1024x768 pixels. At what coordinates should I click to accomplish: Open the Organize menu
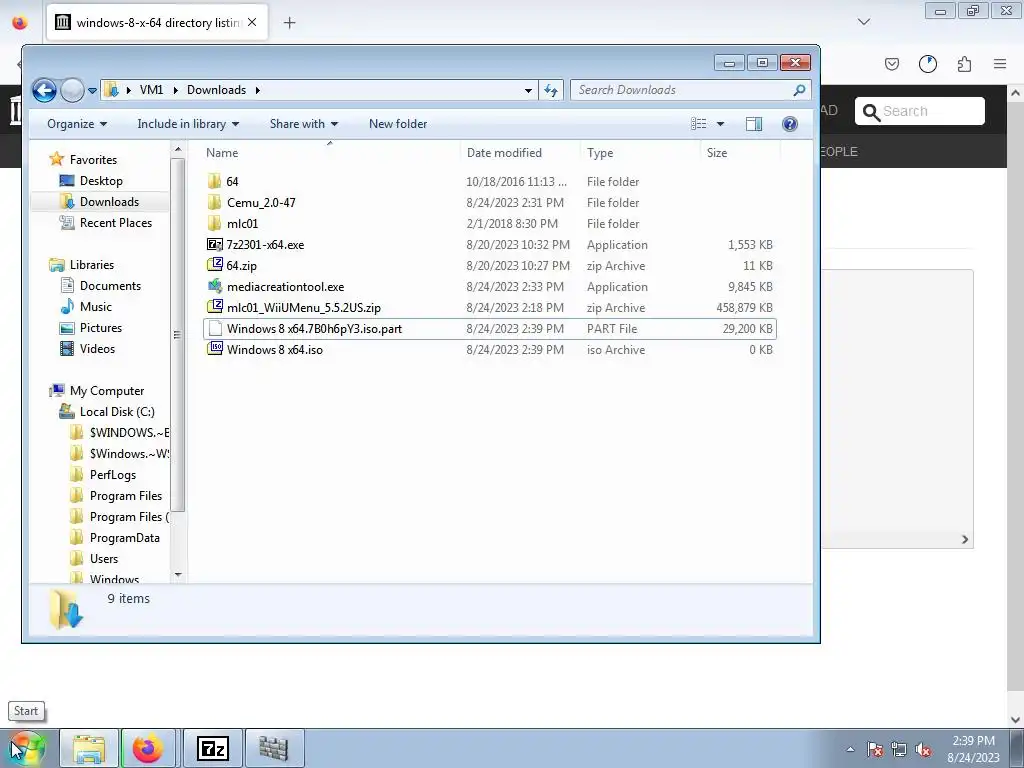76,124
